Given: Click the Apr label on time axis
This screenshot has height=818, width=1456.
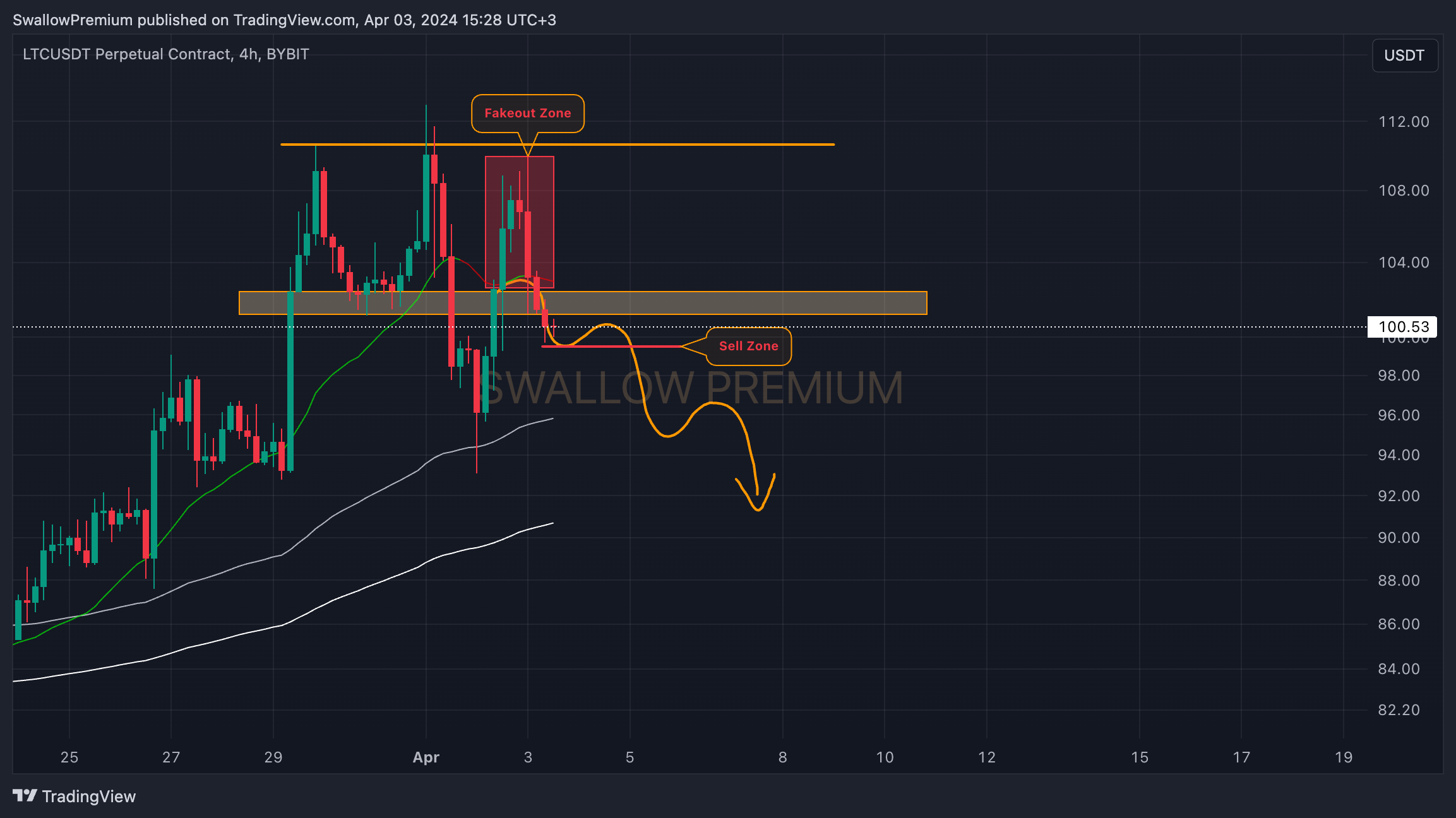Looking at the screenshot, I should [x=426, y=757].
